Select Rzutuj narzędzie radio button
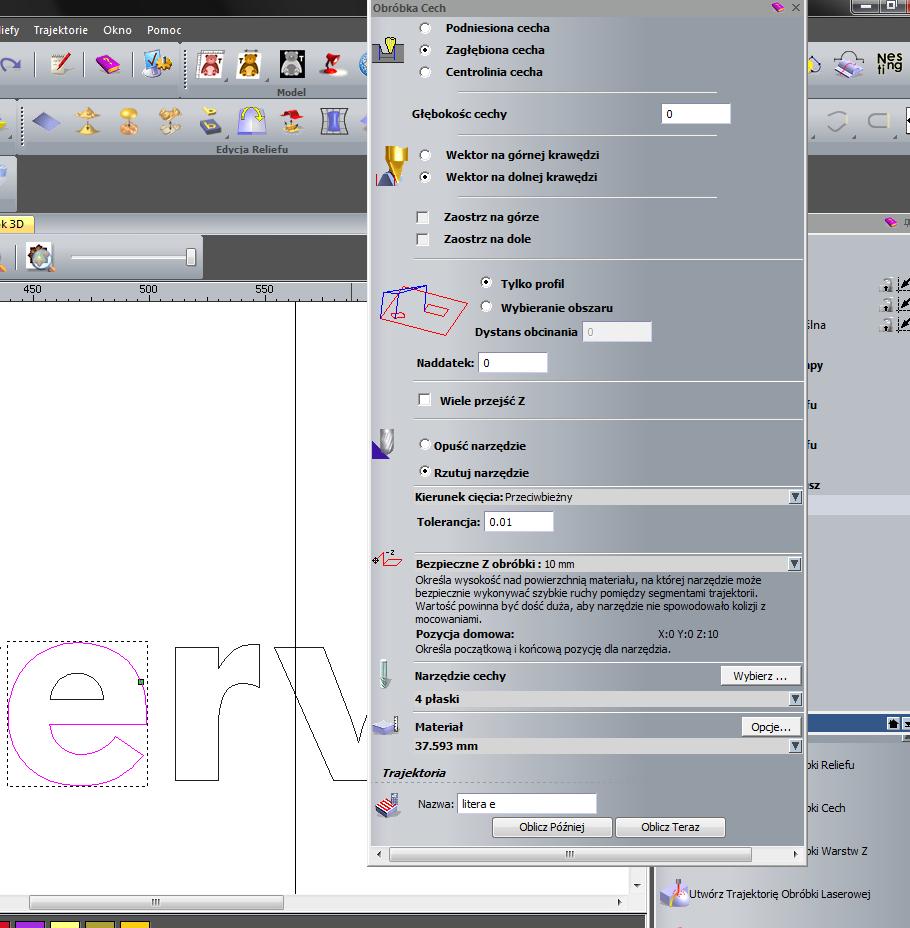The image size is (910, 928). pos(425,472)
